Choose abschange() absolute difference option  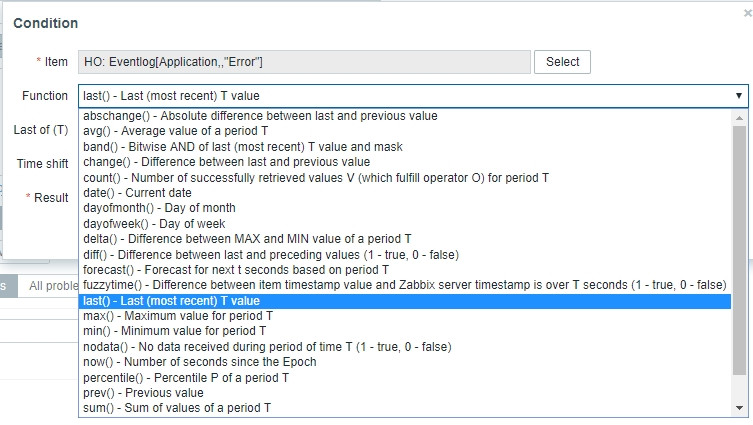click(404, 116)
